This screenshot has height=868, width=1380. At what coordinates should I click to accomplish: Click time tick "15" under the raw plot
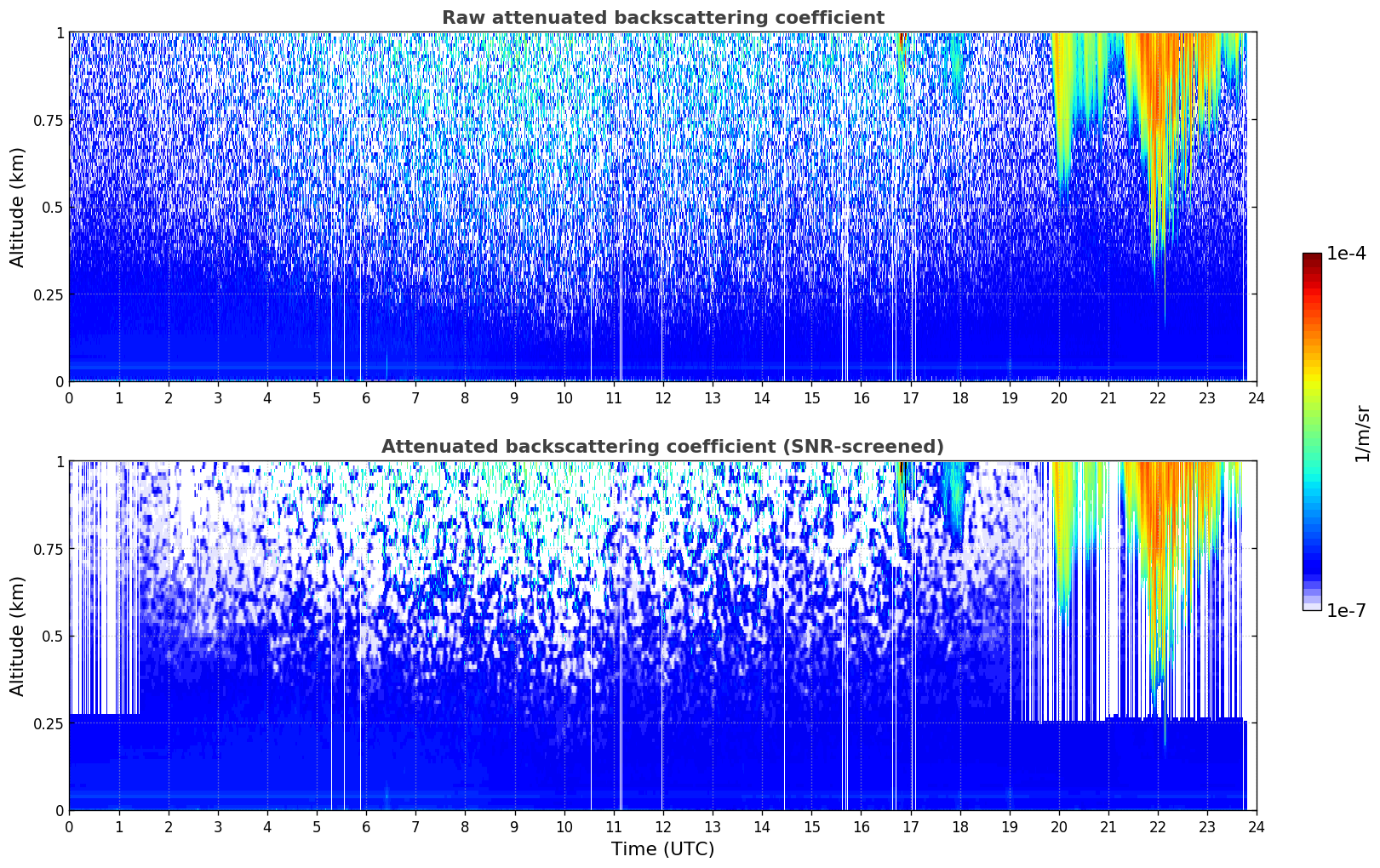[x=811, y=397]
